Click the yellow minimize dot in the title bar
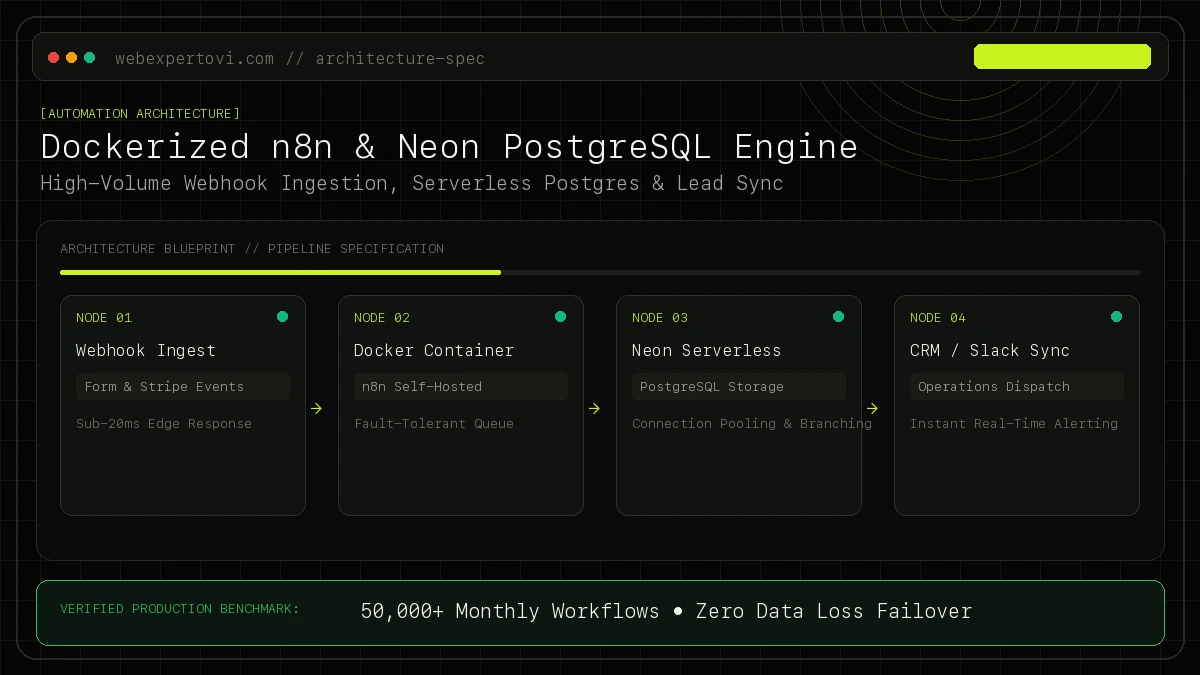 (72, 58)
